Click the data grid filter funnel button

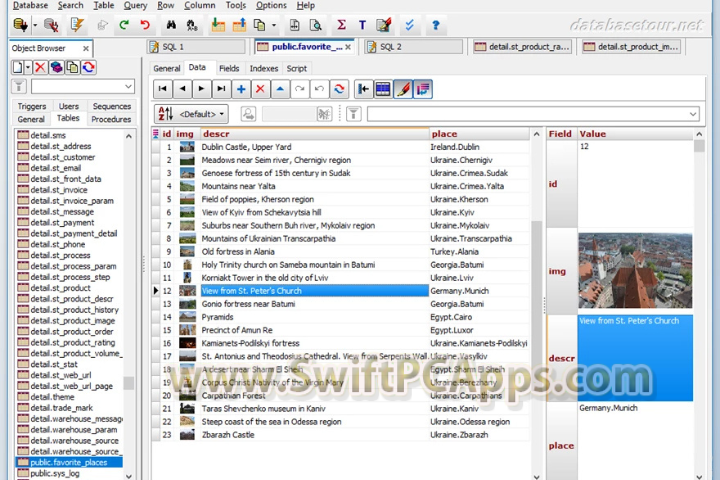pos(354,114)
